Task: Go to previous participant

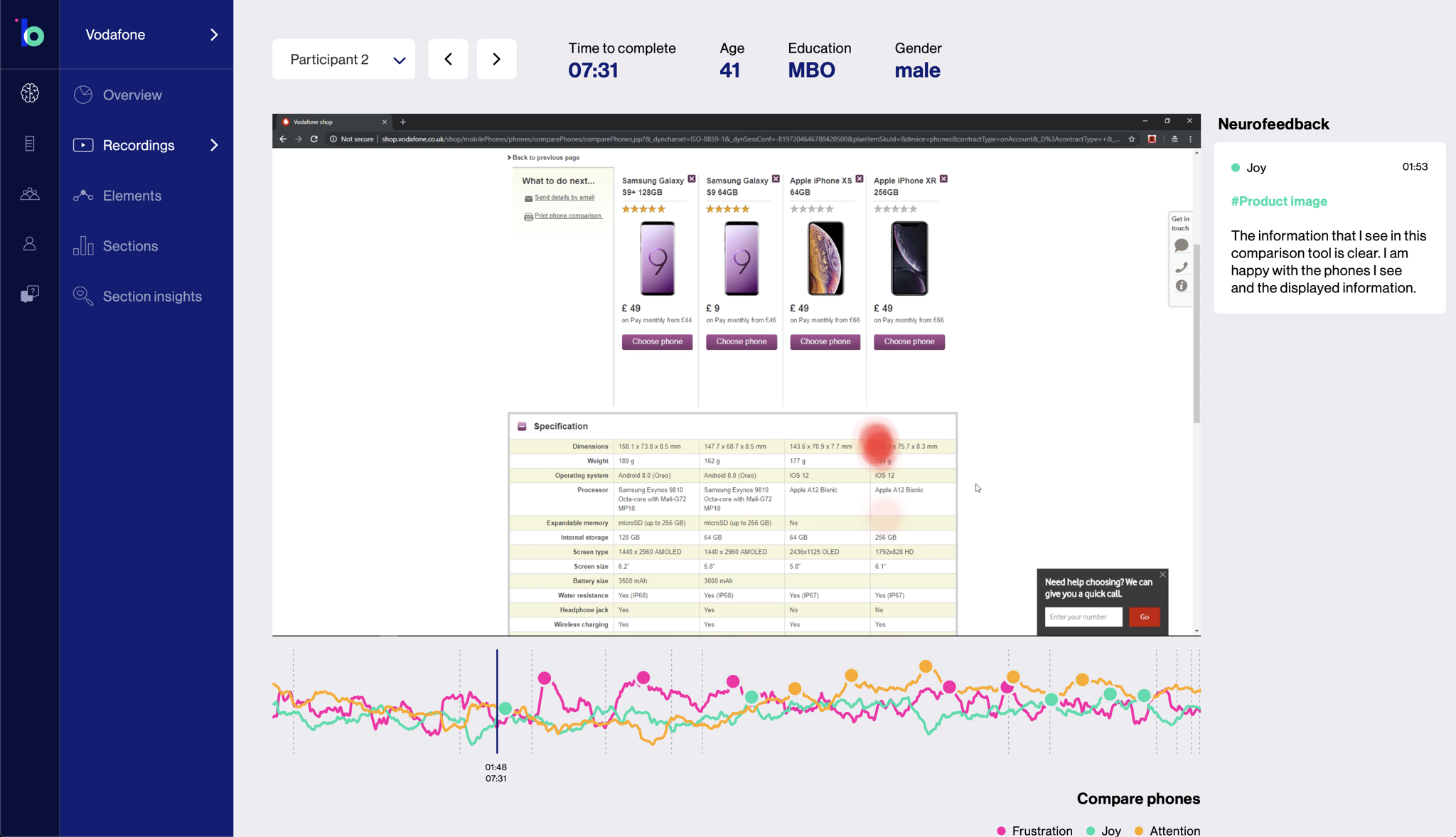Action: click(x=448, y=59)
